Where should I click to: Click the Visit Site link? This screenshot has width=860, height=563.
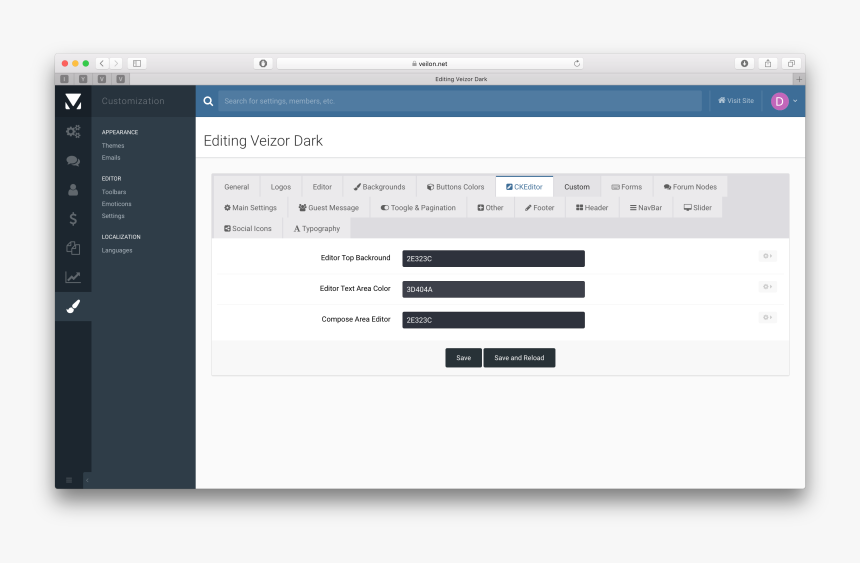[736, 101]
